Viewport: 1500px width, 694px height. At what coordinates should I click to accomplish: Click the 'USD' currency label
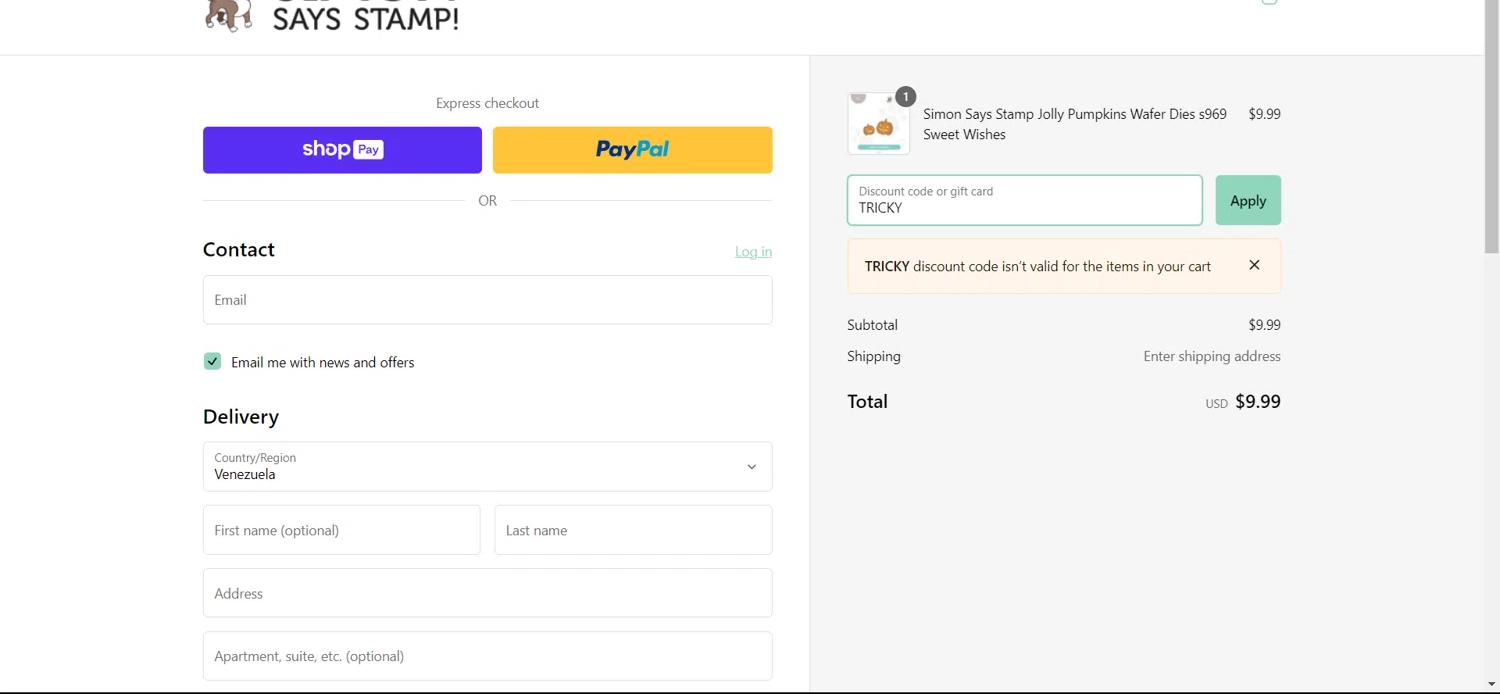click(1216, 404)
